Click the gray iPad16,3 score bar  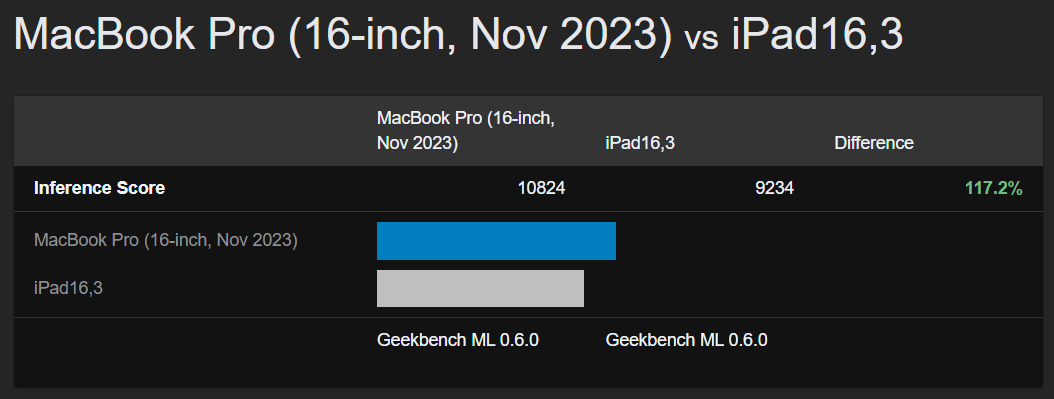pyautogui.click(x=480, y=288)
